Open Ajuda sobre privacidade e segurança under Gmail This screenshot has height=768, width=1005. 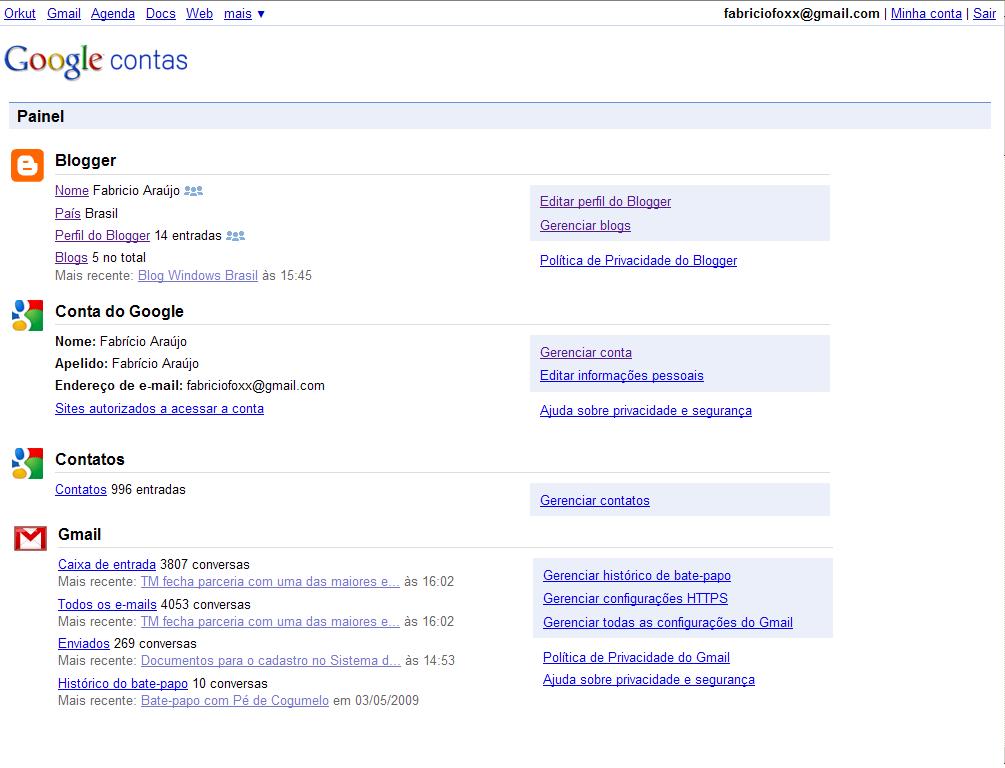[x=649, y=680]
